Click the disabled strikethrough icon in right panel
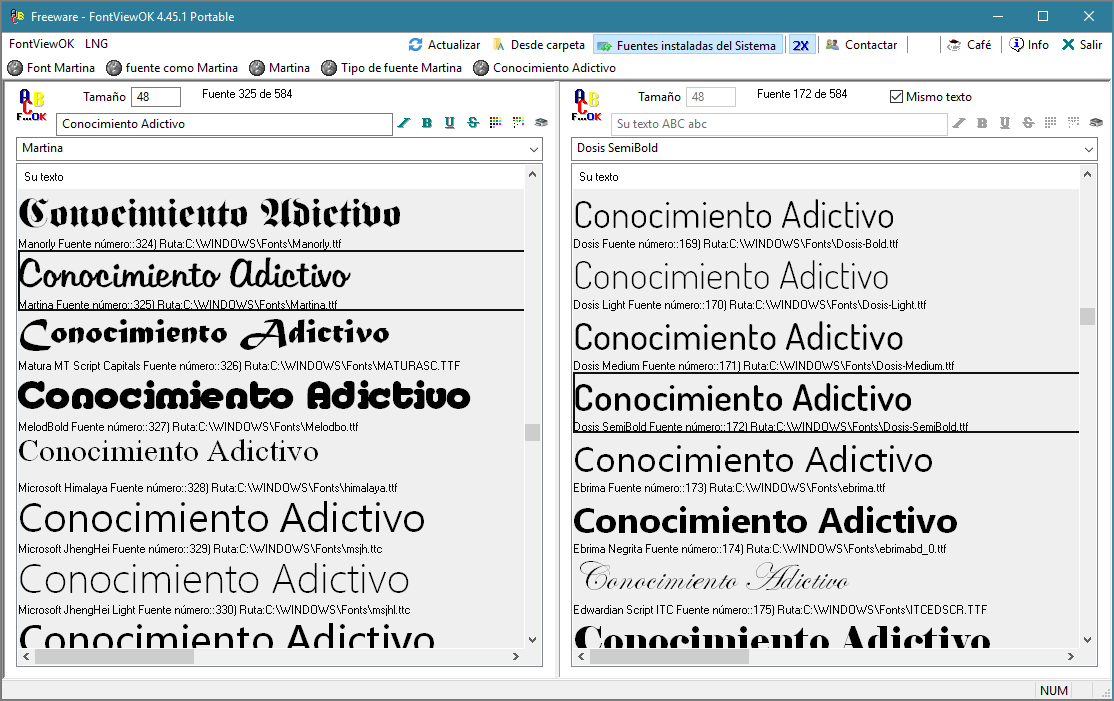This screenshot has height=701, width=1114. tap(1028, 123)
